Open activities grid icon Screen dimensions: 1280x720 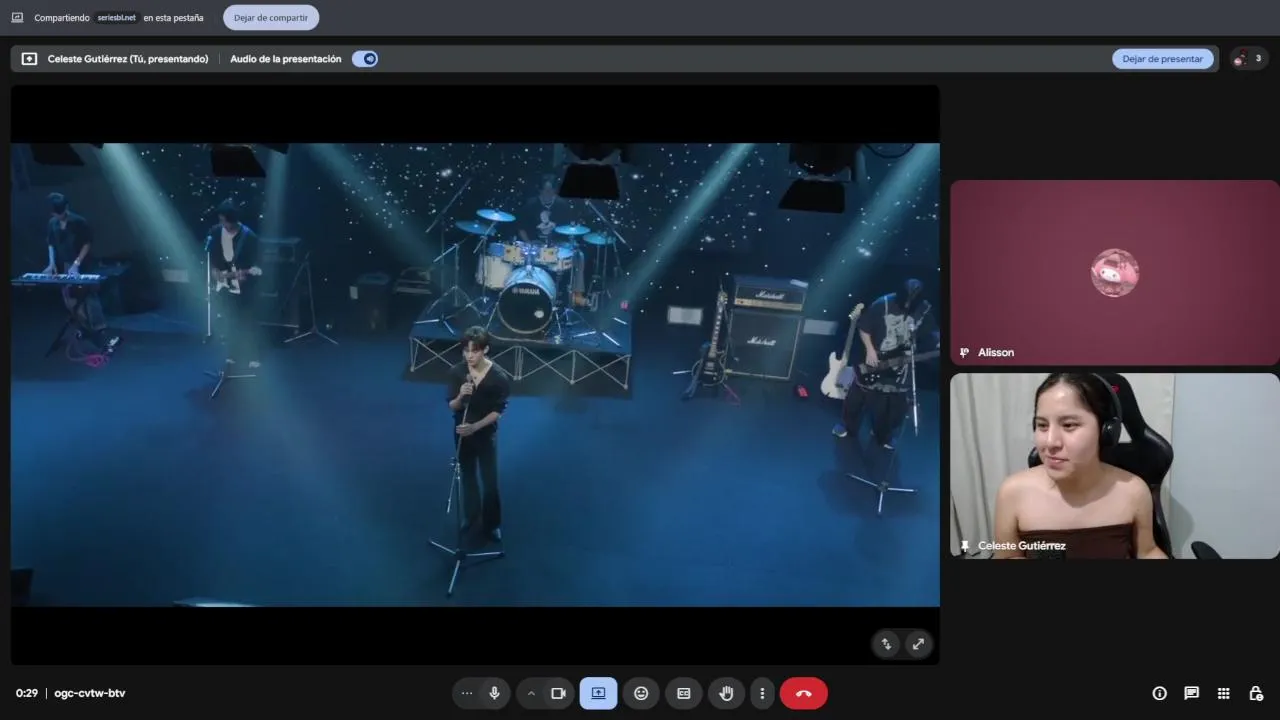(x=1223, y=693)
